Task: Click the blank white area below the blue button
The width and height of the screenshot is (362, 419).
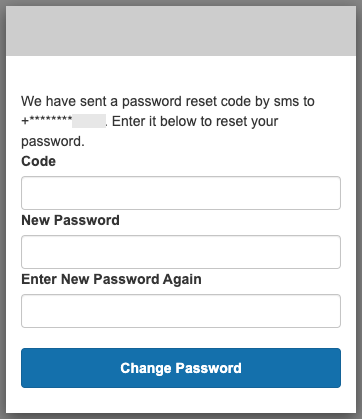Action: pos(181,400)
